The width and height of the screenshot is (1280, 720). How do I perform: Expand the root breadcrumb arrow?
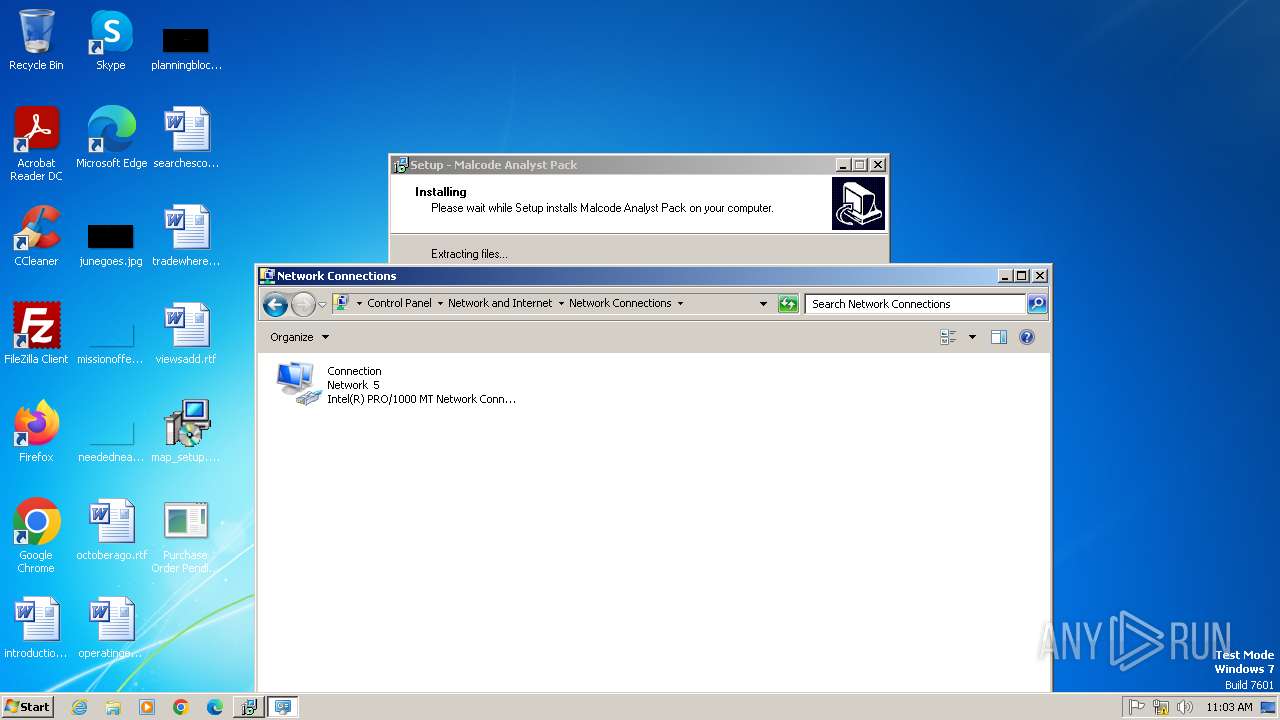359,303
